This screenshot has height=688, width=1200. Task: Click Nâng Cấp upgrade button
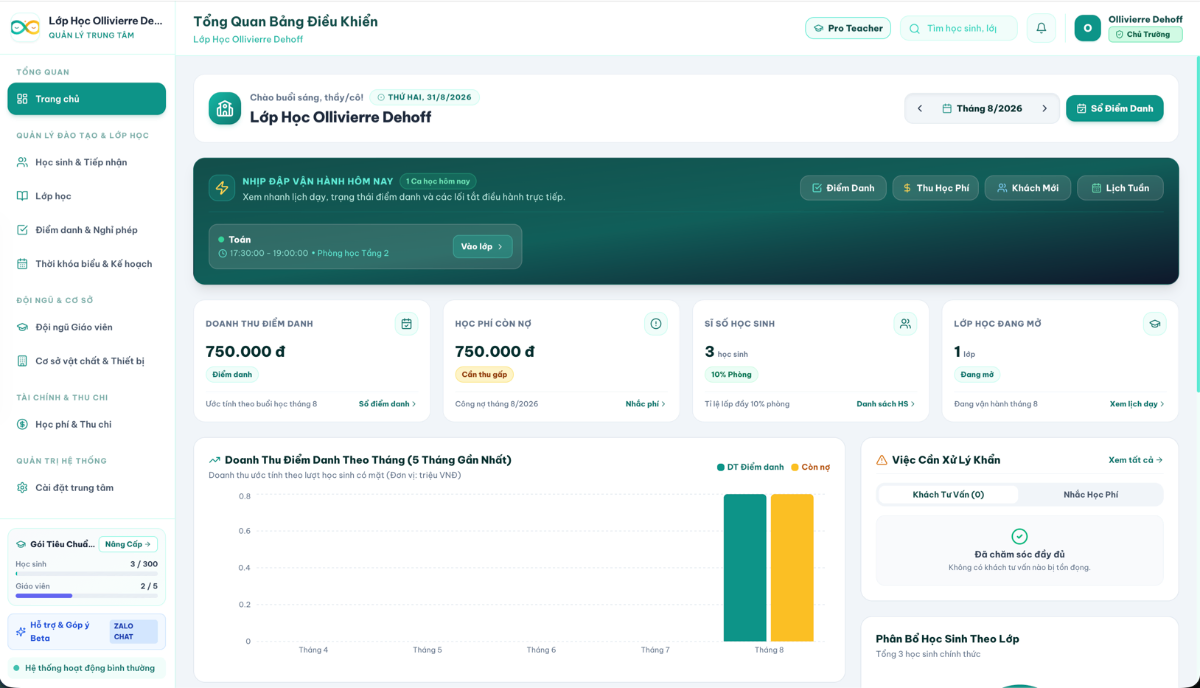pos(128,544)
